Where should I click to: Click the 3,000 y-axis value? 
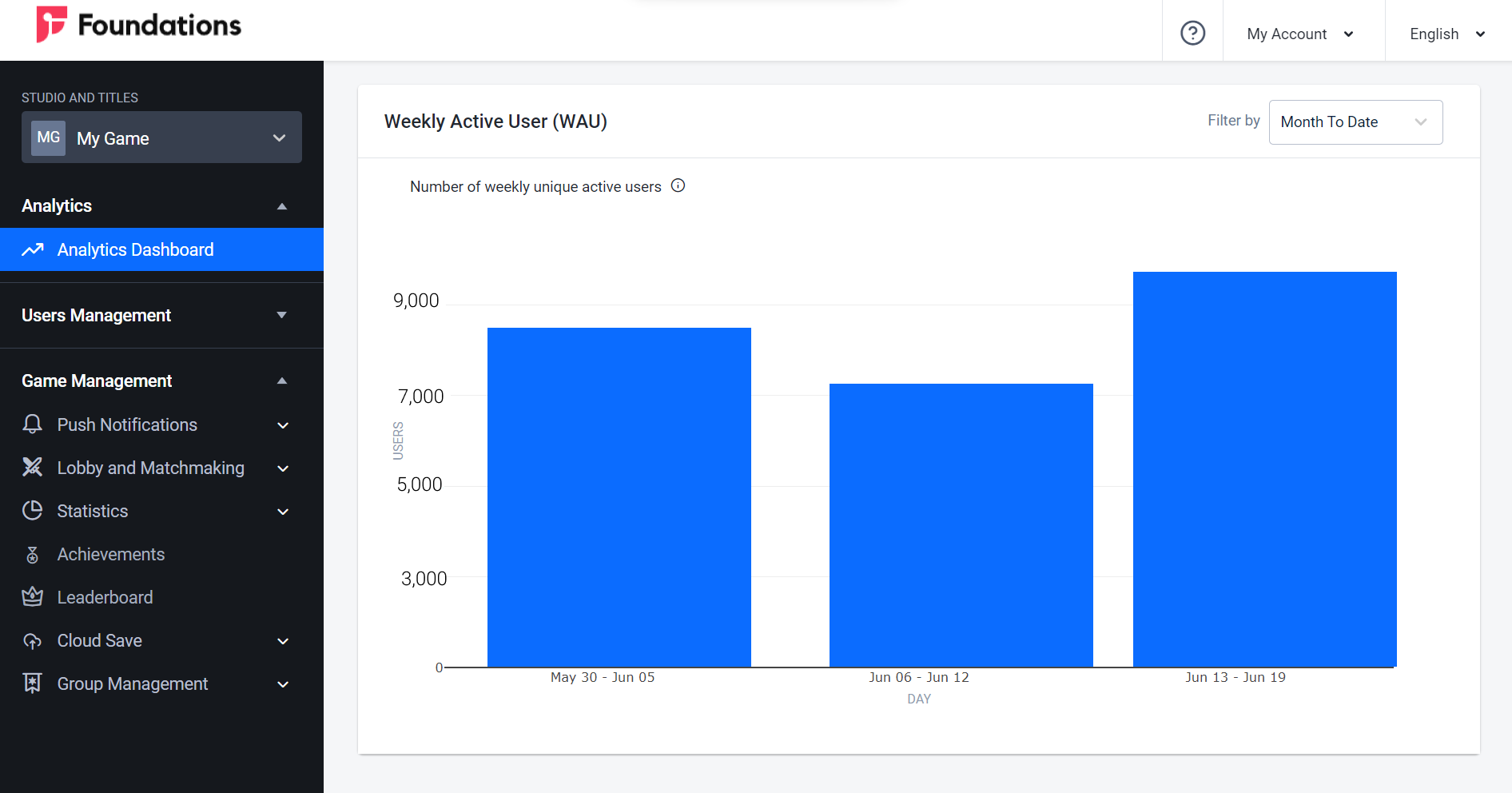[x=424, y=579]
